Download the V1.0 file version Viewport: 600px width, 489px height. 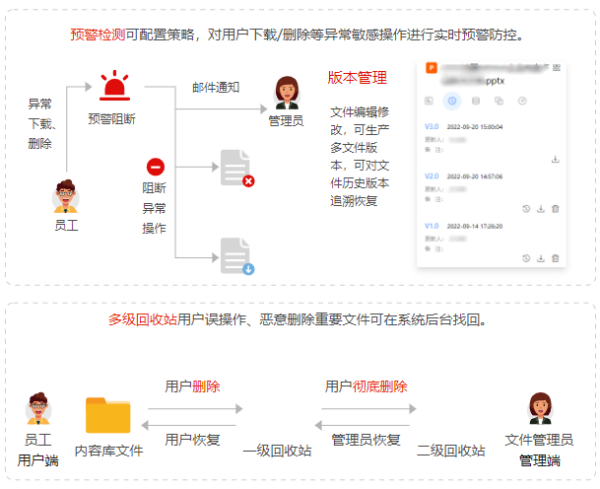(541, 259)
